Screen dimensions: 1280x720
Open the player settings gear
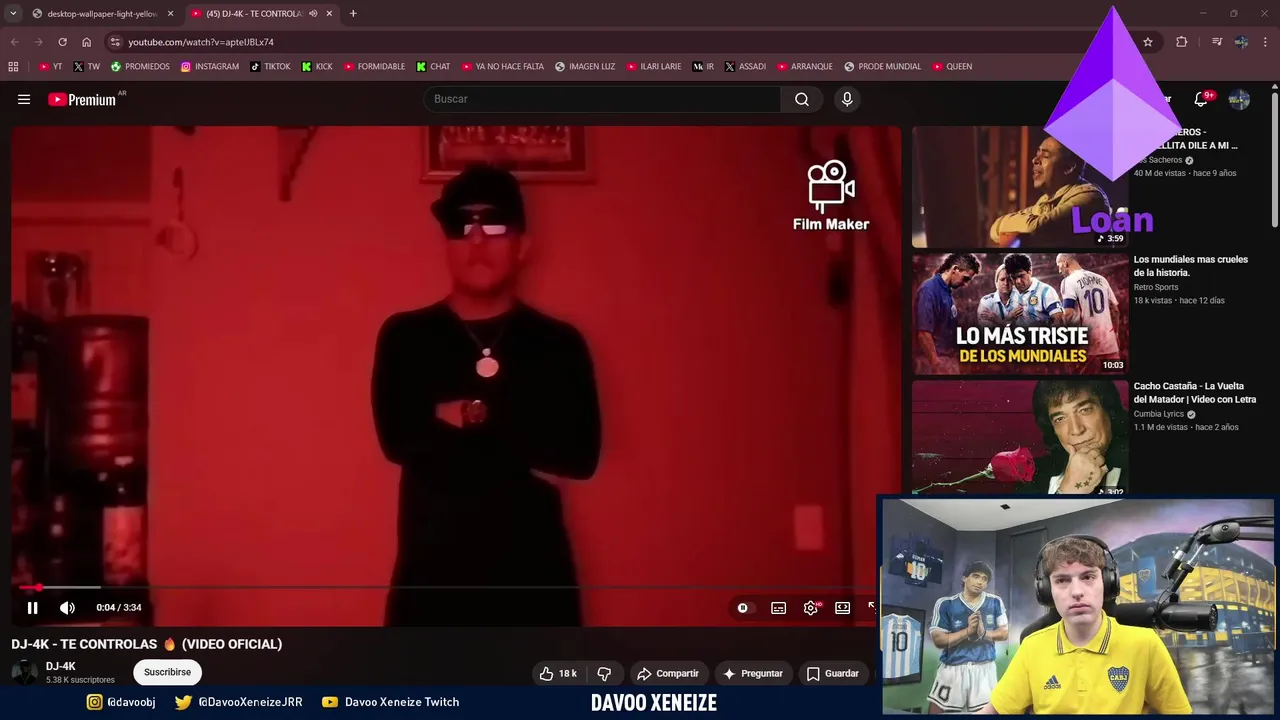tap(811, 607)
